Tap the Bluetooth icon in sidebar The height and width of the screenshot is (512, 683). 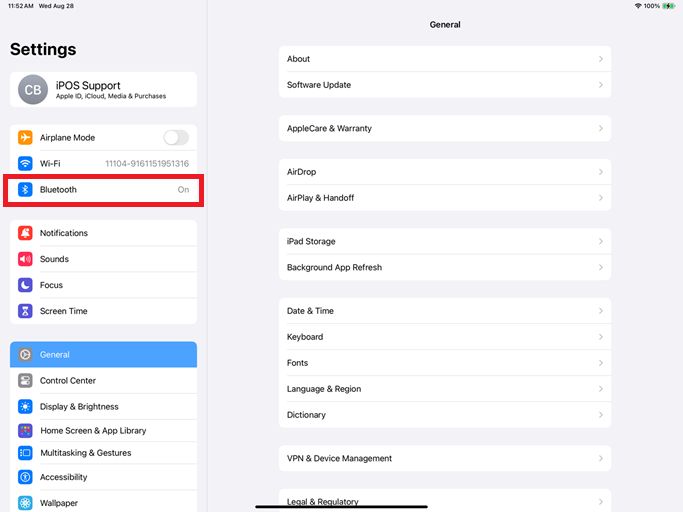click(25, 190)
